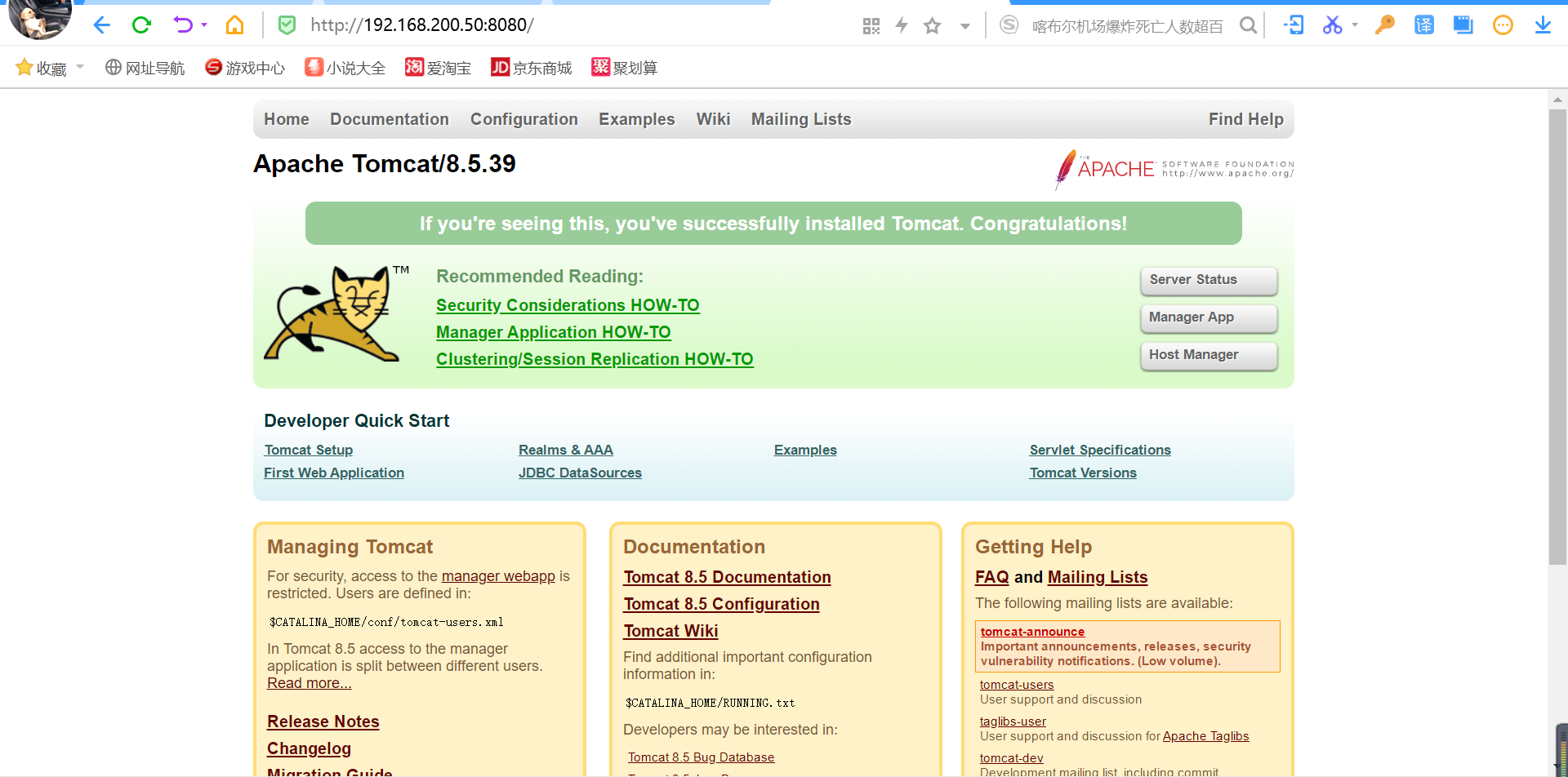Click the Sogou search engine icon

coord(1009,25)
